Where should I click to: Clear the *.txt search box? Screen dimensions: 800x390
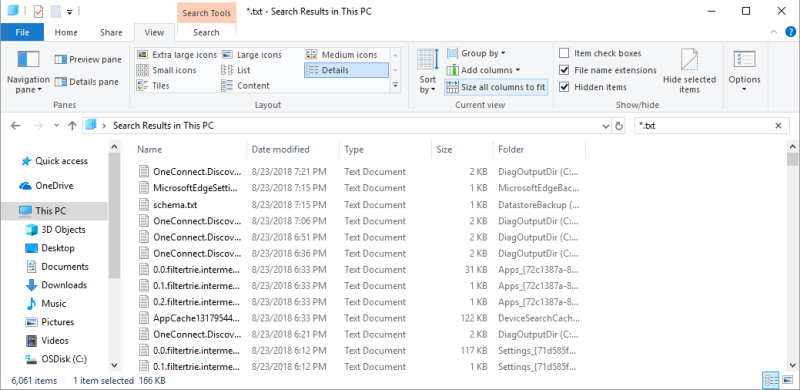(779, 126)
